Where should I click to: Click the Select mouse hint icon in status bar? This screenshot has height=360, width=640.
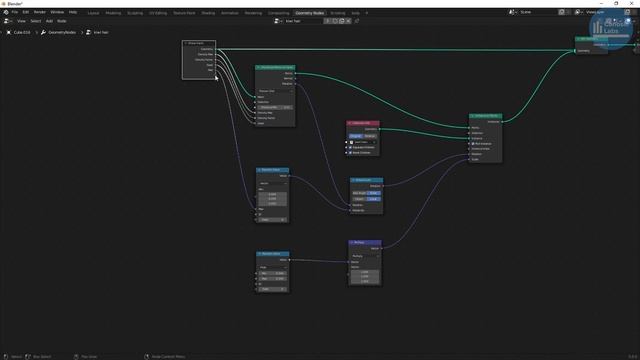pos(6,357)
